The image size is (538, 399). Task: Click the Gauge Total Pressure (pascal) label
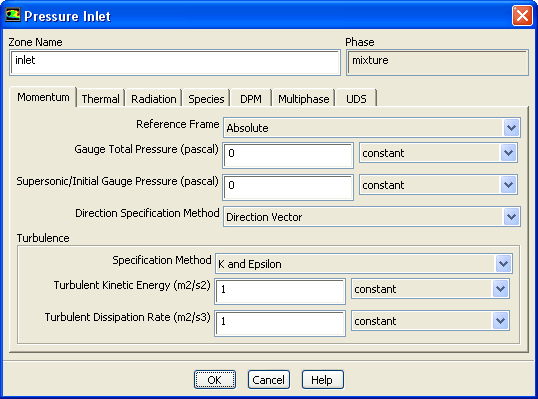click(x=147, y=150)
